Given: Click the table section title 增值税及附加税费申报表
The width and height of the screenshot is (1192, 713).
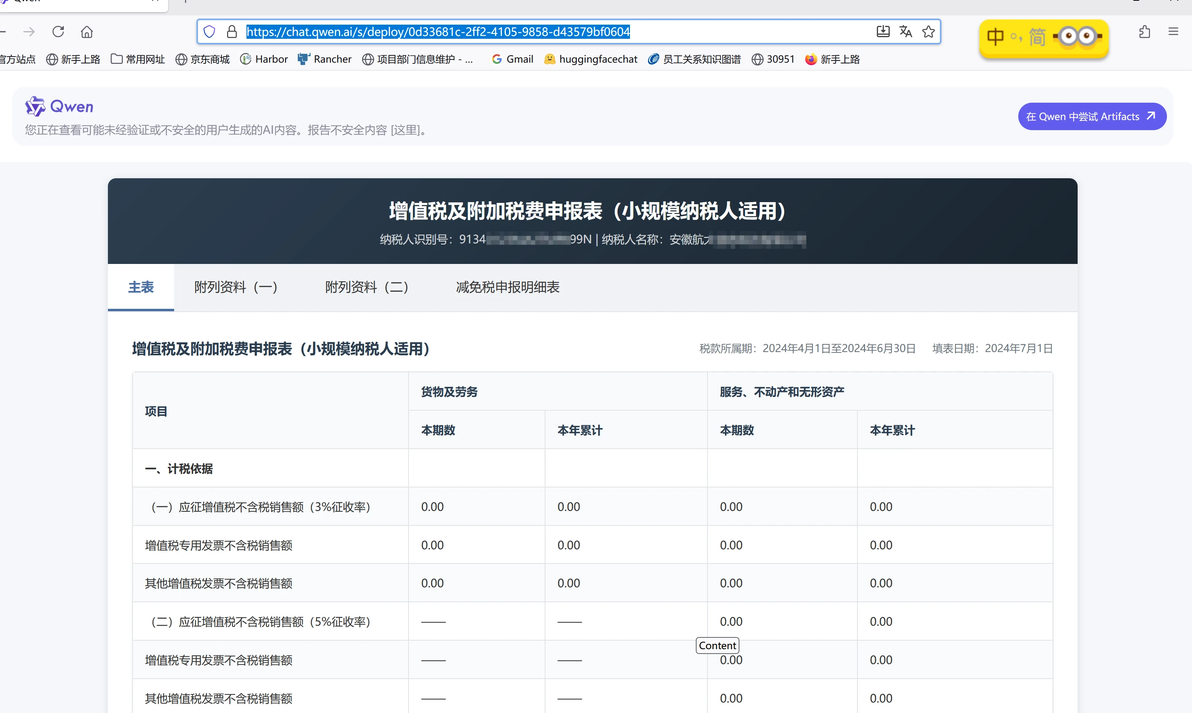Looking at the screenshot, I should pos(281,349).
